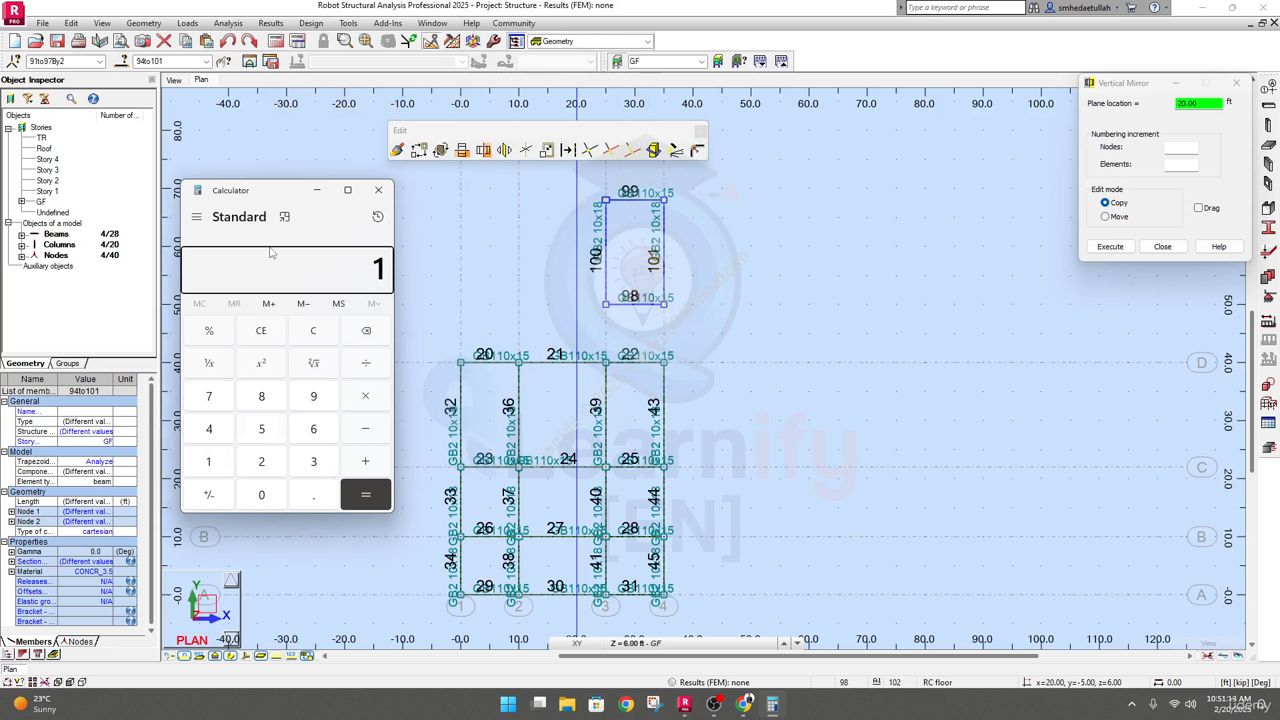Viewport: 1280px width, 720px height.
Task: Click the Nodes numbering increment field
Action: (x=1181, y=147)
